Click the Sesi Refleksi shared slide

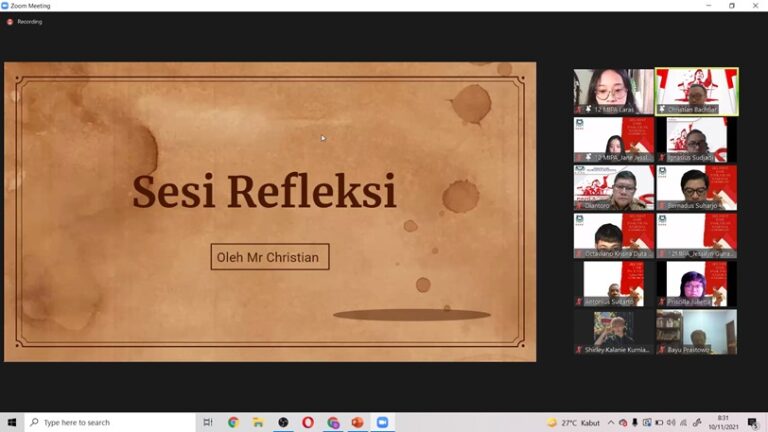coord(270,212)
